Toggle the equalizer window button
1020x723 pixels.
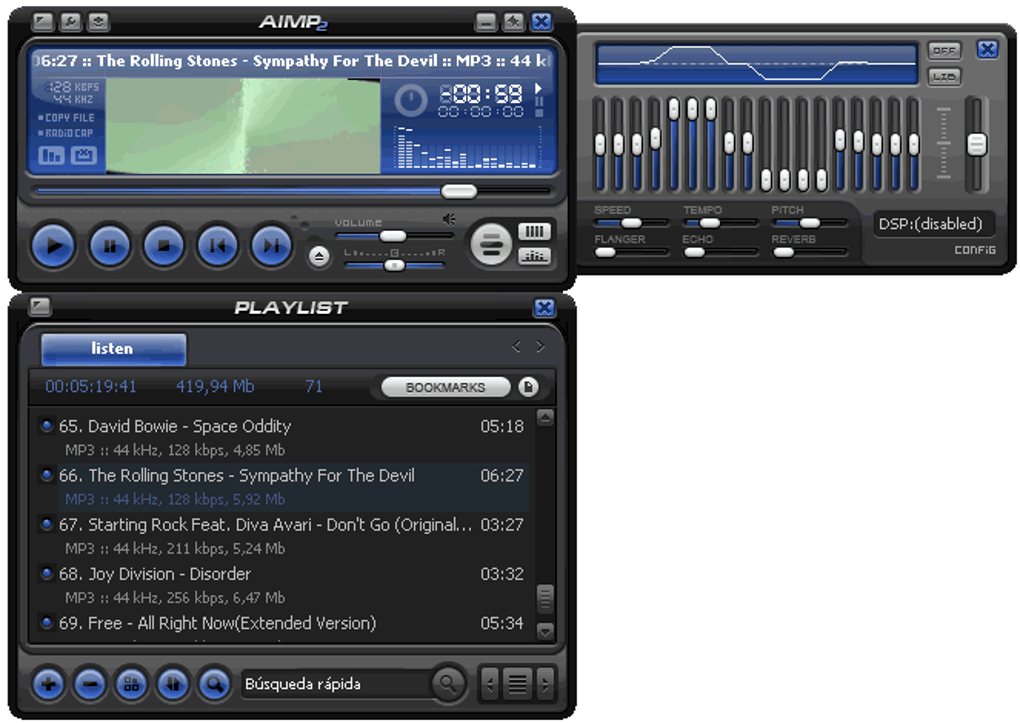coord(534,256)
